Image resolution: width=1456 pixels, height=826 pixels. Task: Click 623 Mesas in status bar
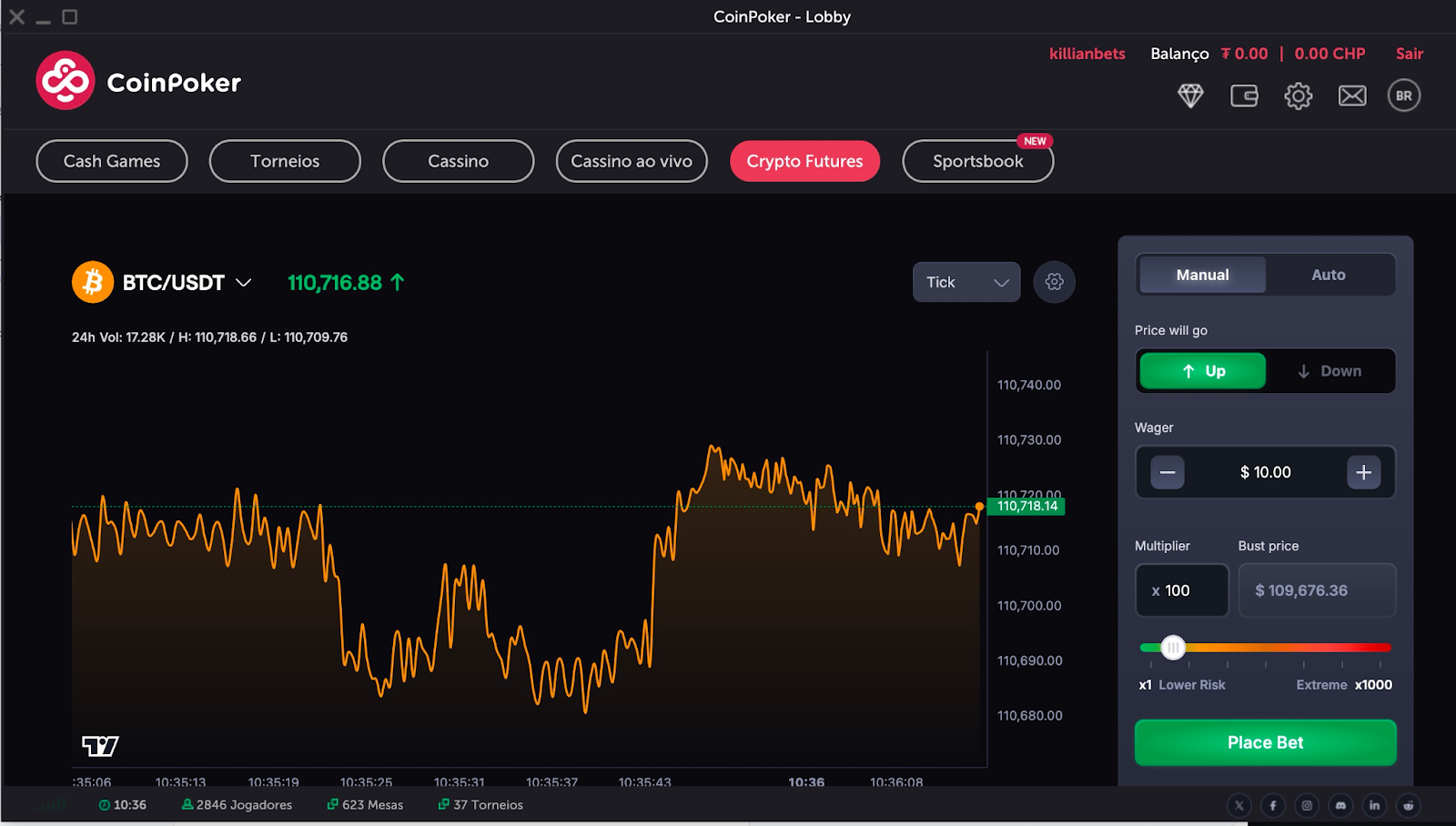(x=372, y=805)
